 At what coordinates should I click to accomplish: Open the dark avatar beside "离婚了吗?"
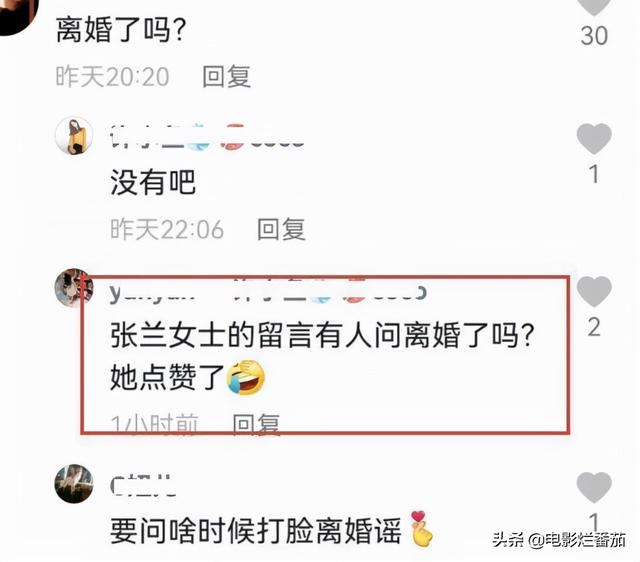pos(16,14)
